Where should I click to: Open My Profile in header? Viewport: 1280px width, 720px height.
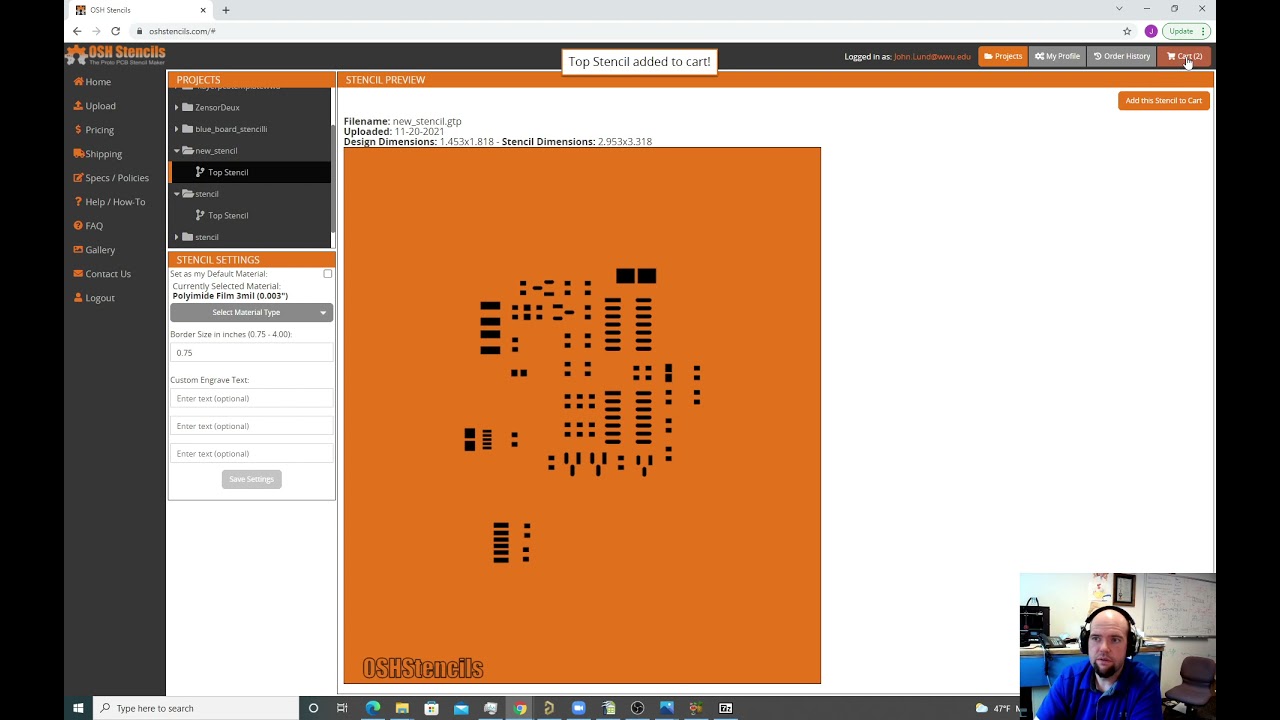point(1057,56)
